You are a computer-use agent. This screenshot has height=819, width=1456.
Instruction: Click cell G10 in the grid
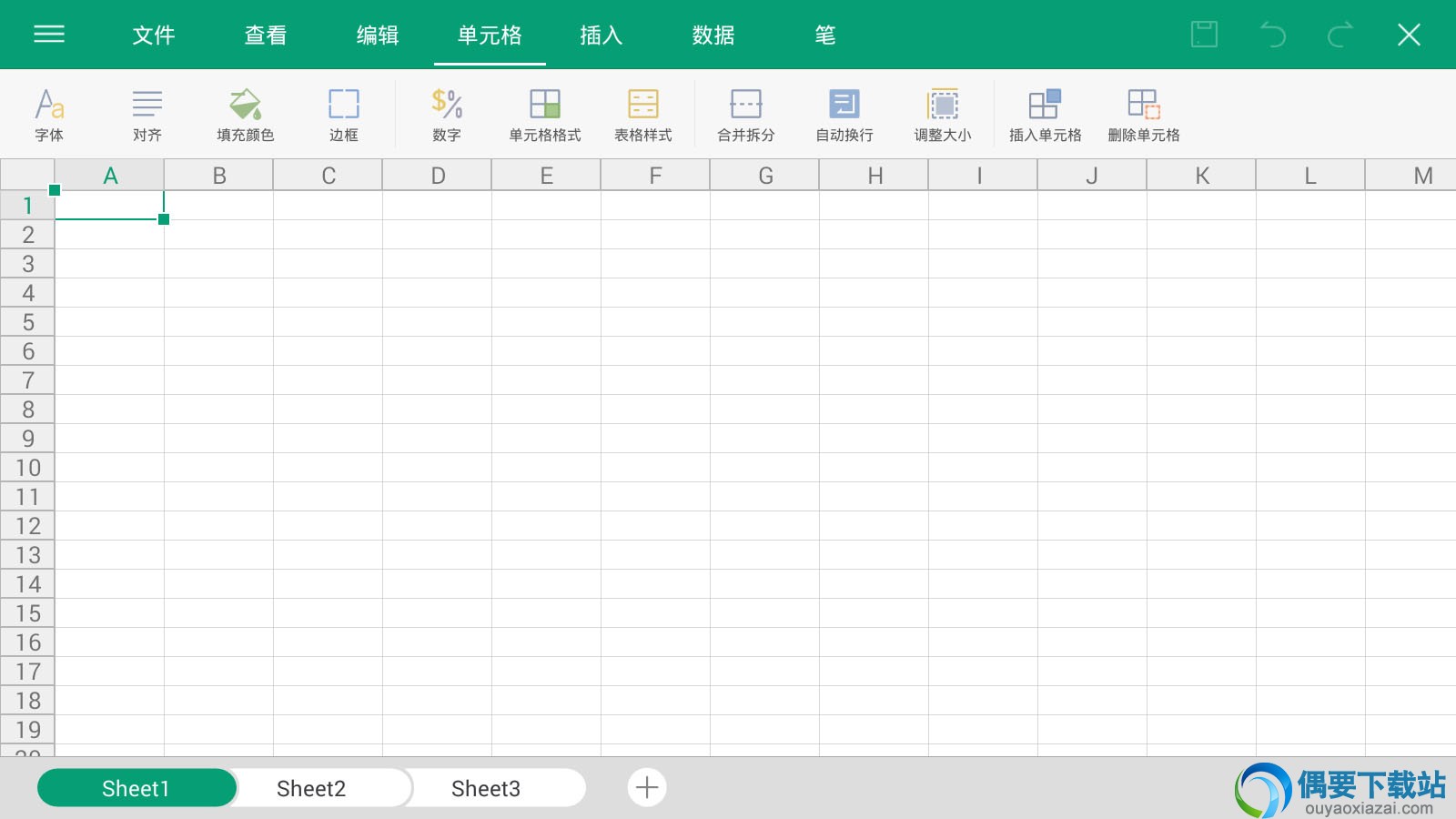(764, 468)
